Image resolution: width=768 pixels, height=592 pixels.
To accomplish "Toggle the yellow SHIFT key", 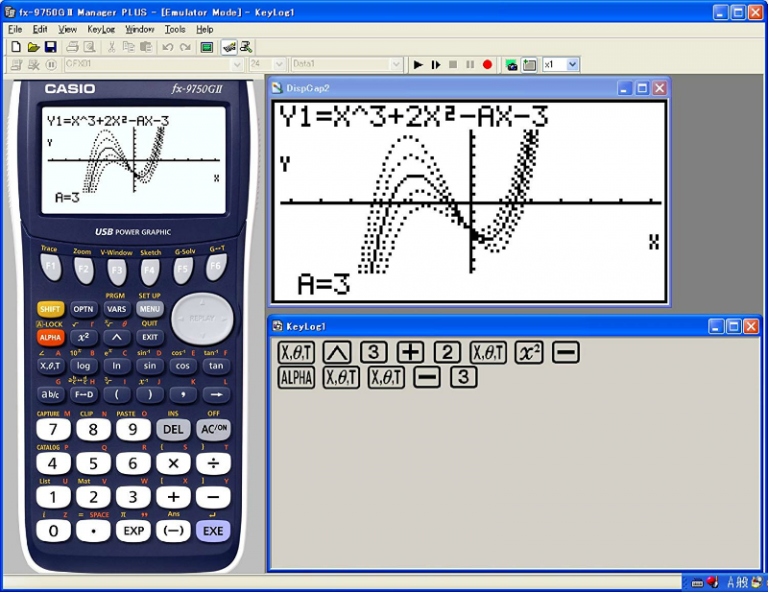I will [50, 309].
